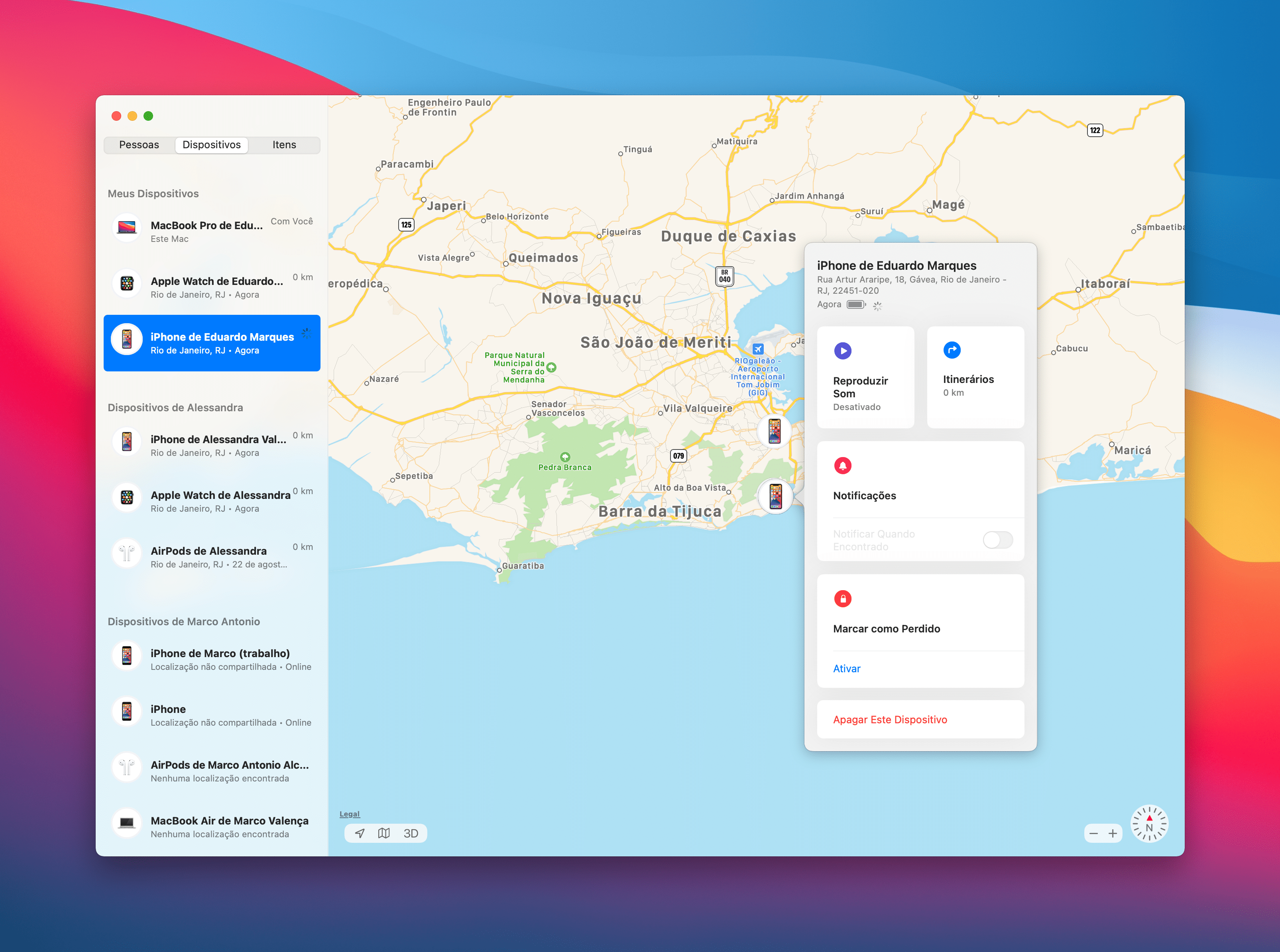Select iPhone de Alessandra Val... device
Viewport: 1280px width, 952px height.
click(x=212, y=444)
